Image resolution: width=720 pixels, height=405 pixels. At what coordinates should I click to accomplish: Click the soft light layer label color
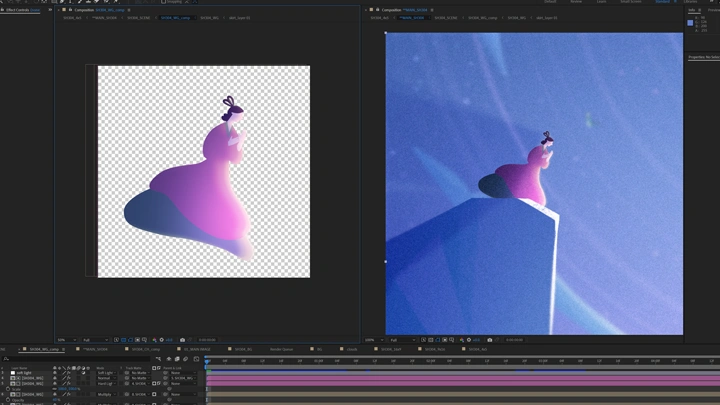tap(12, 373)
